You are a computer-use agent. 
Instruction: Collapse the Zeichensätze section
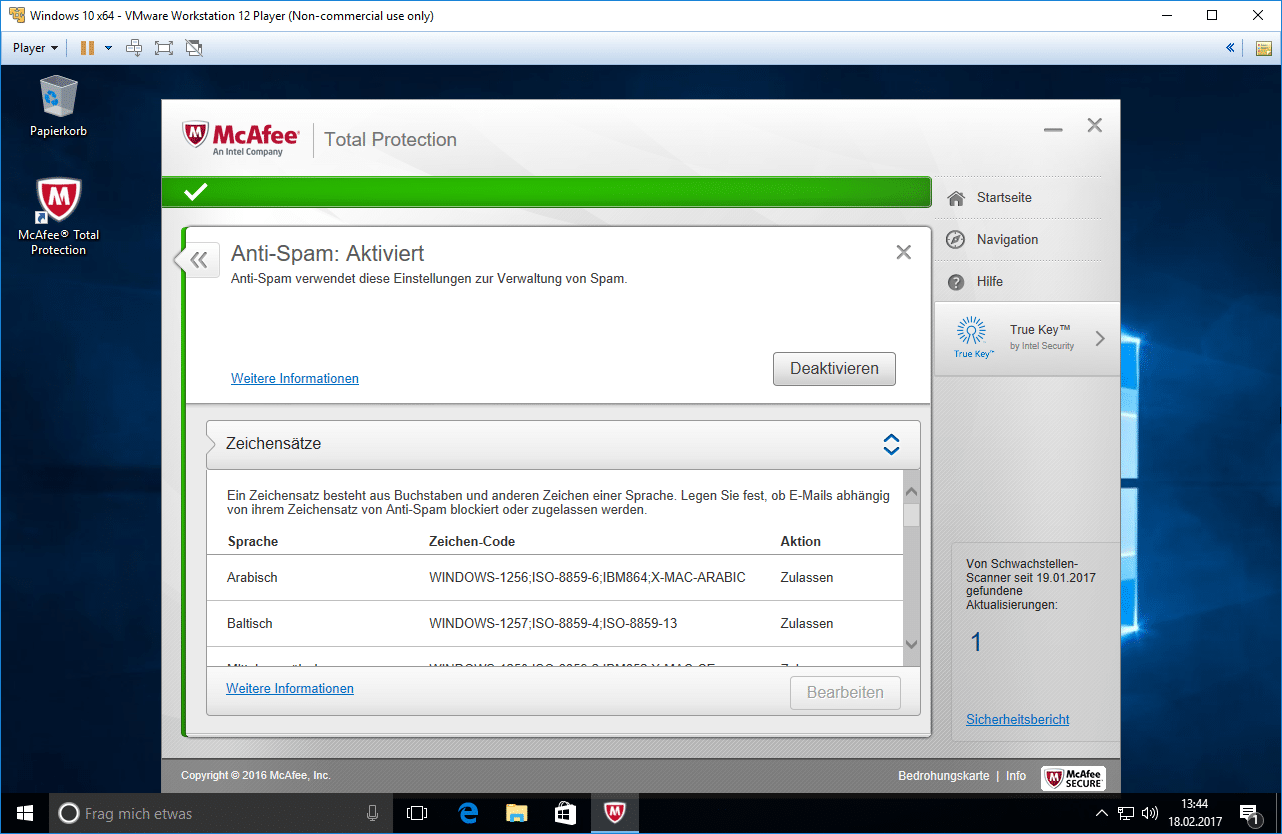[891, 445]
